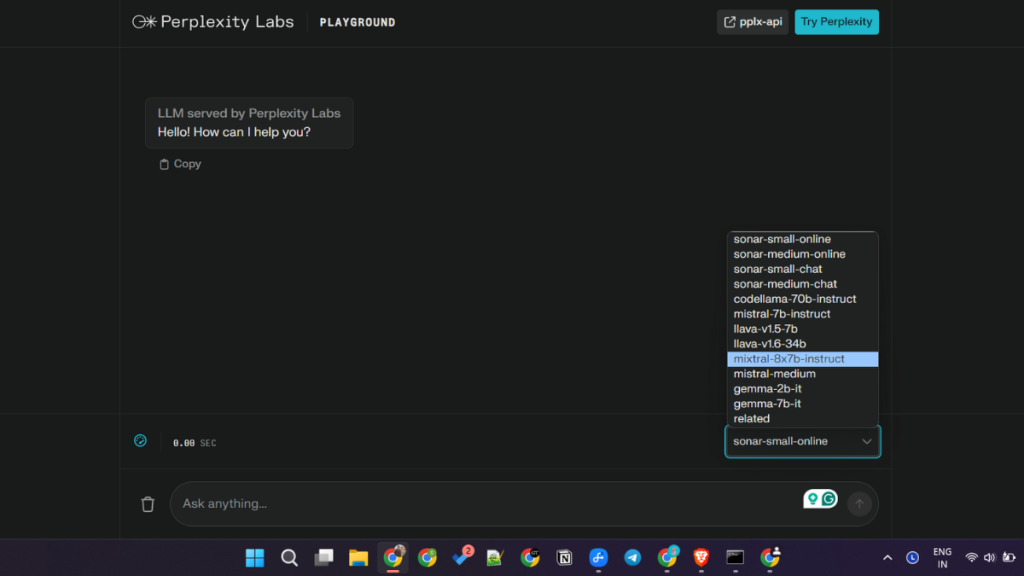Collapse the sonar-small-online model dropdown
Viewport: 1024px width, 576px height.
pyautogui.click(x=802, y=441)
